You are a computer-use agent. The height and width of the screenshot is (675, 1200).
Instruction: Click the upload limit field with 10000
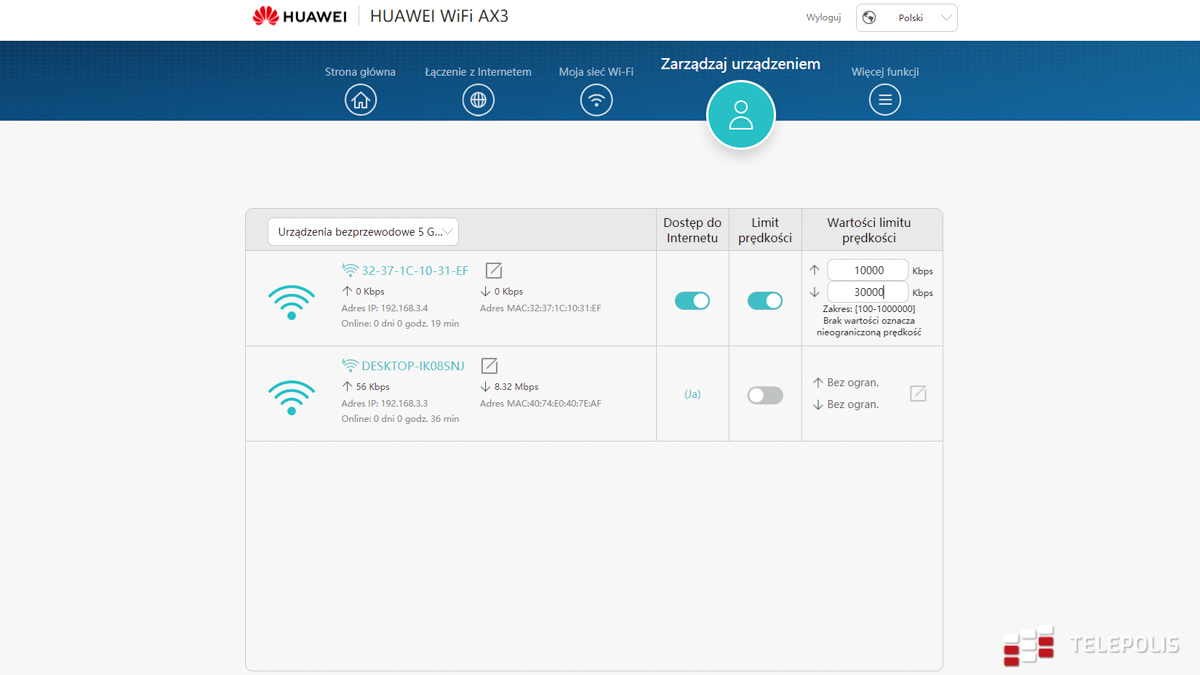pyautogui.click(x=867, y=270)
